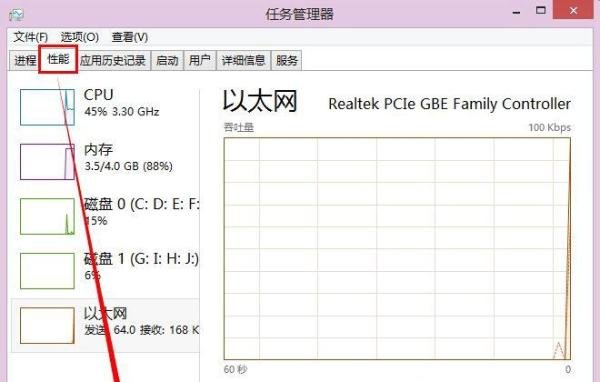Image resolution: width=600 pixels, height=382 pixels.
Task: Open the 选项(O) menu
Action: tap(80, 37)
